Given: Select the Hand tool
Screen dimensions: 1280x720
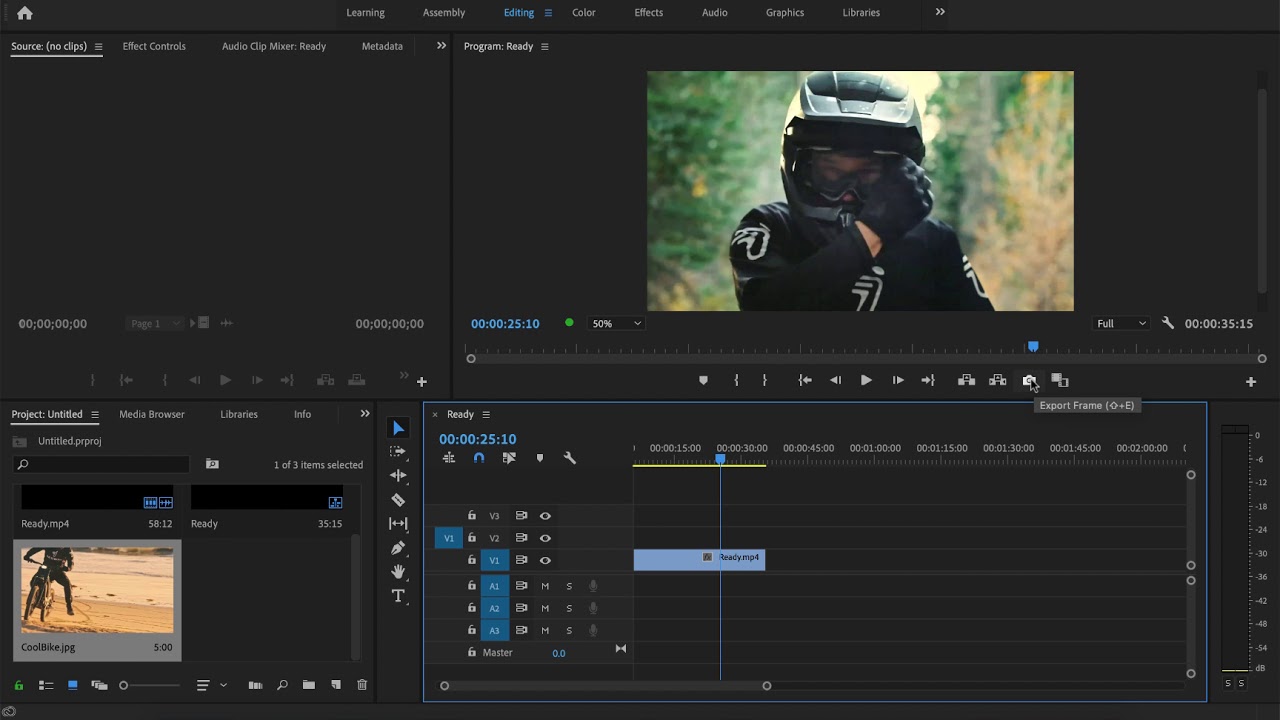Looking at the screenshot, I should tap(398, 572).
